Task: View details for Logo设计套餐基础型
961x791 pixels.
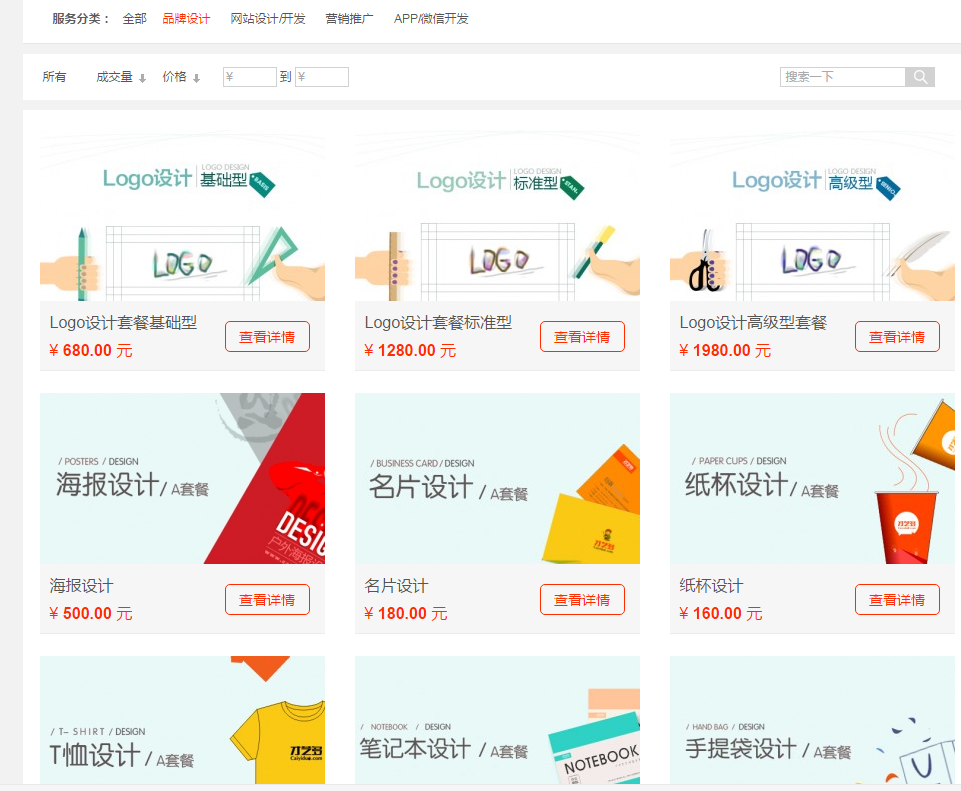Action: (267, 336)
